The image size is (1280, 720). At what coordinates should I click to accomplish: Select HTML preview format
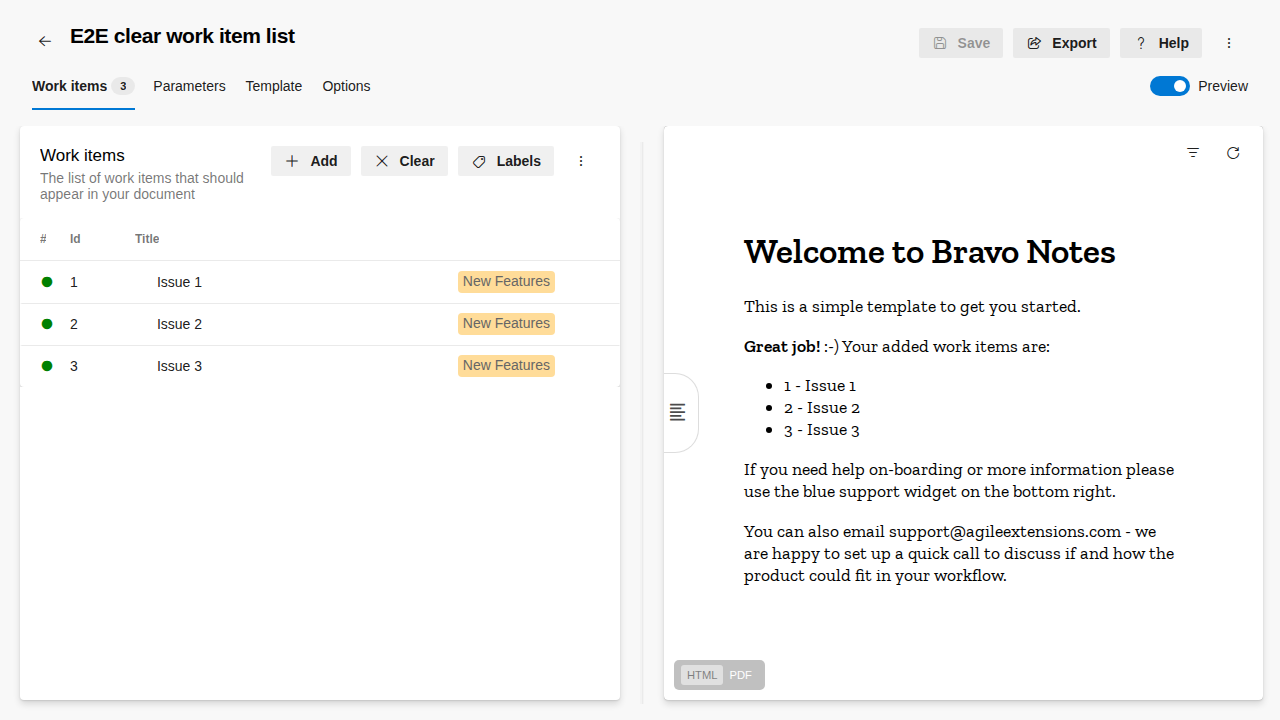coord(702,675)
